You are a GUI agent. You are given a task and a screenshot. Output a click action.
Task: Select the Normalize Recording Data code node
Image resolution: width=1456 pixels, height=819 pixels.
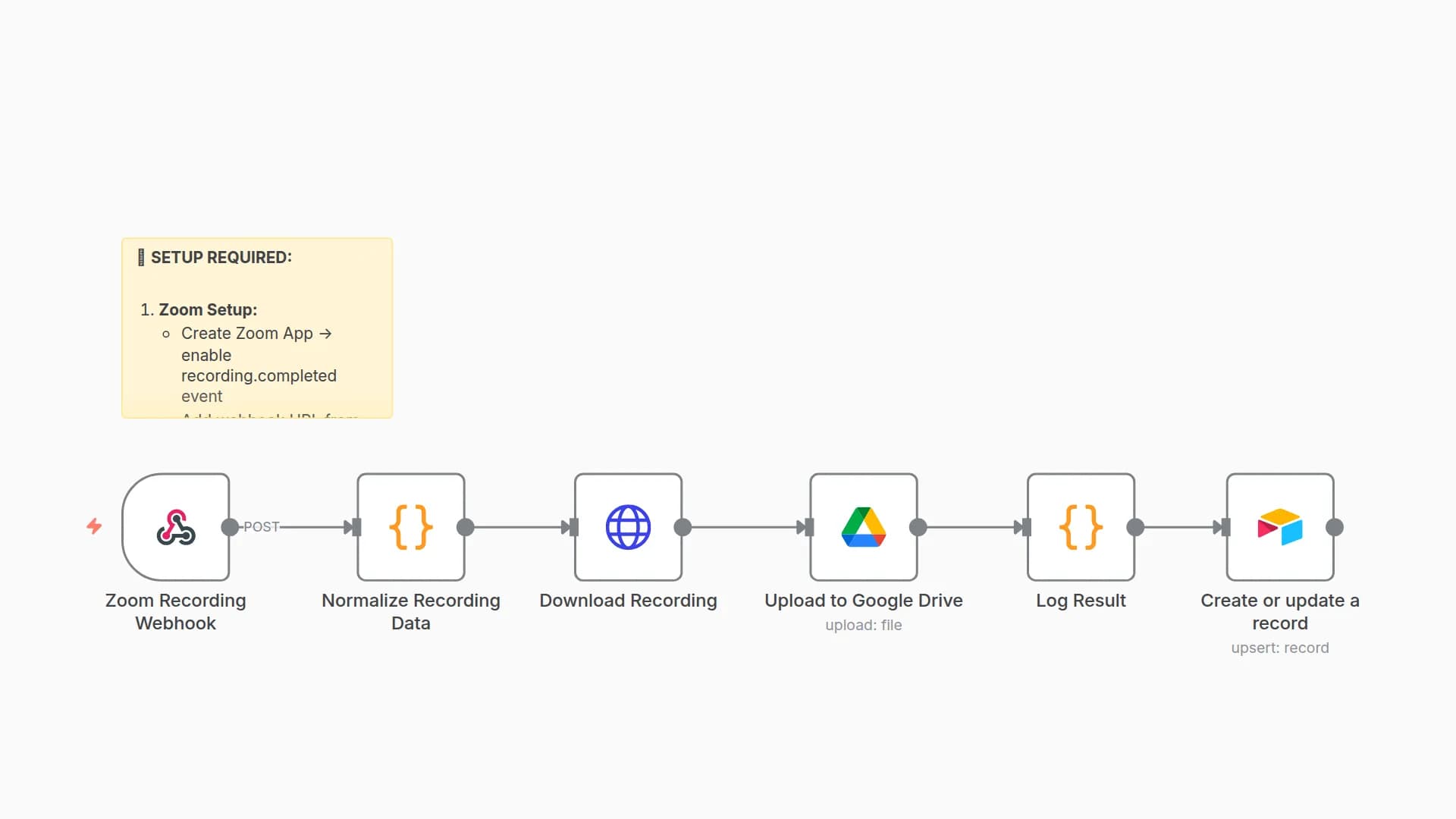tap(410, 527)
